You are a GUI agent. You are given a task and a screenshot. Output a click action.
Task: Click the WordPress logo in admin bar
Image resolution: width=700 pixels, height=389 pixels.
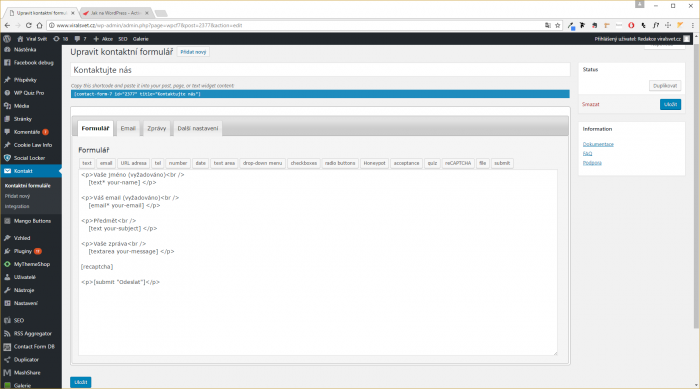tap(7, 39)
